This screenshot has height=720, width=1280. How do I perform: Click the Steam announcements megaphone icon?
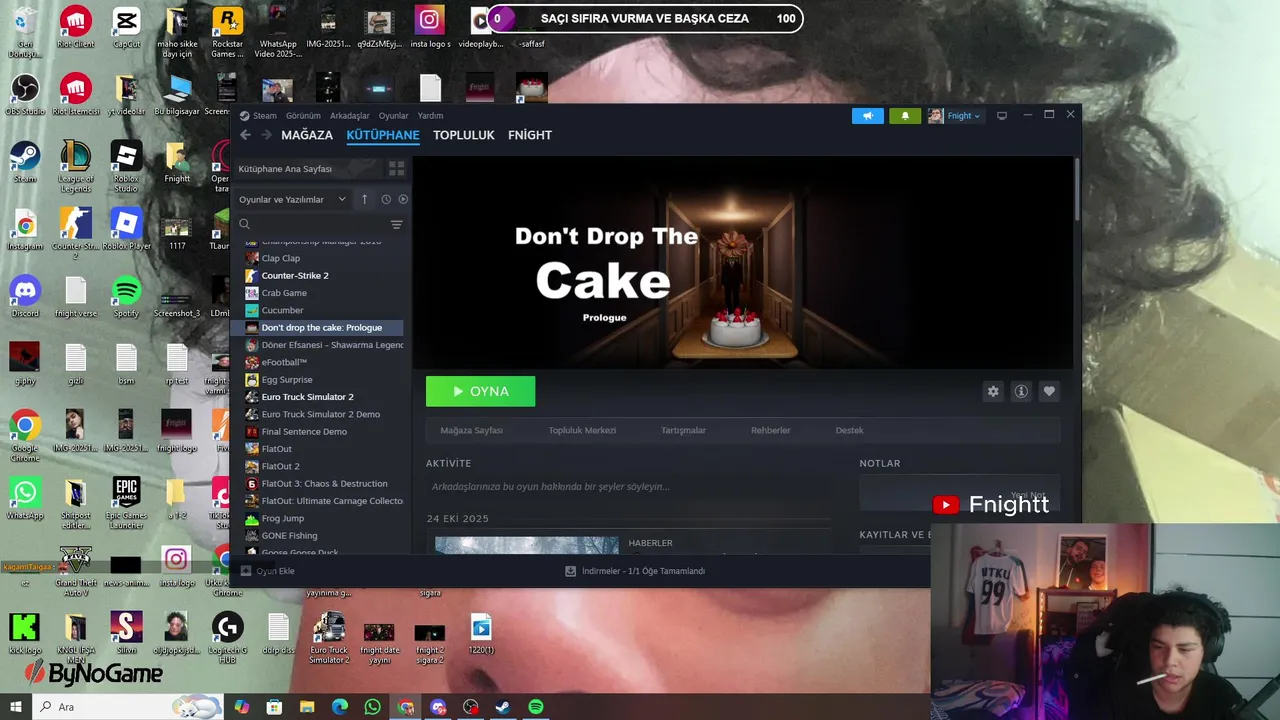pyautogui.click(x=868, y=116)
